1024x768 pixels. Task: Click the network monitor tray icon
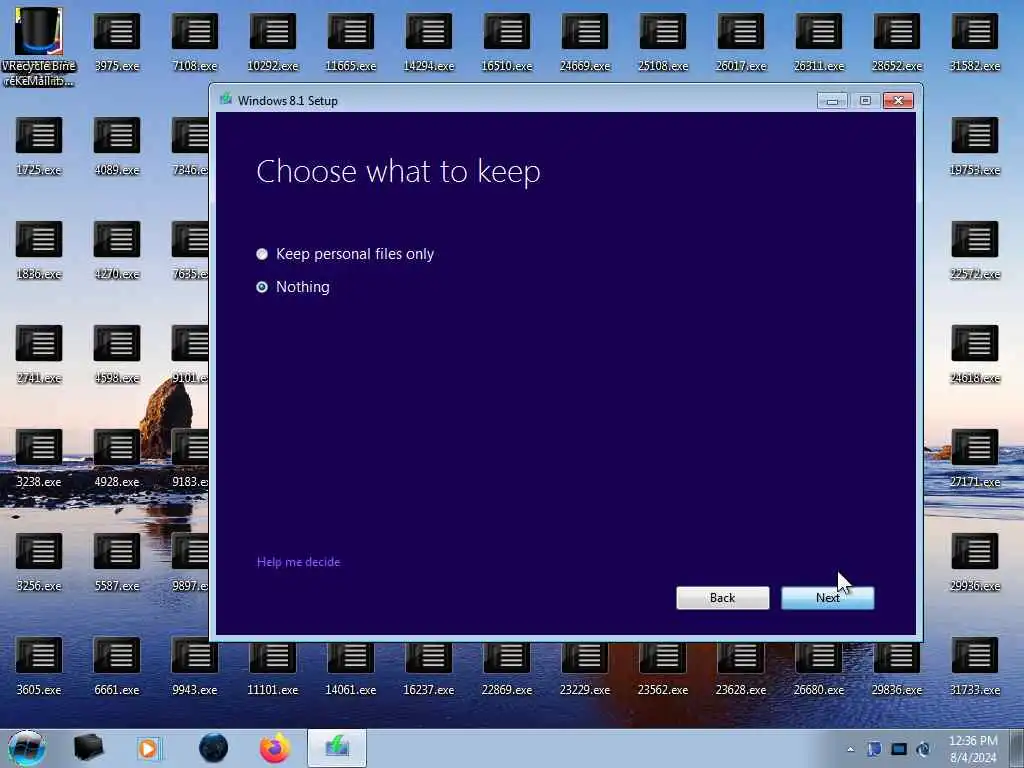pyautogui.click(x=899, y=749)
